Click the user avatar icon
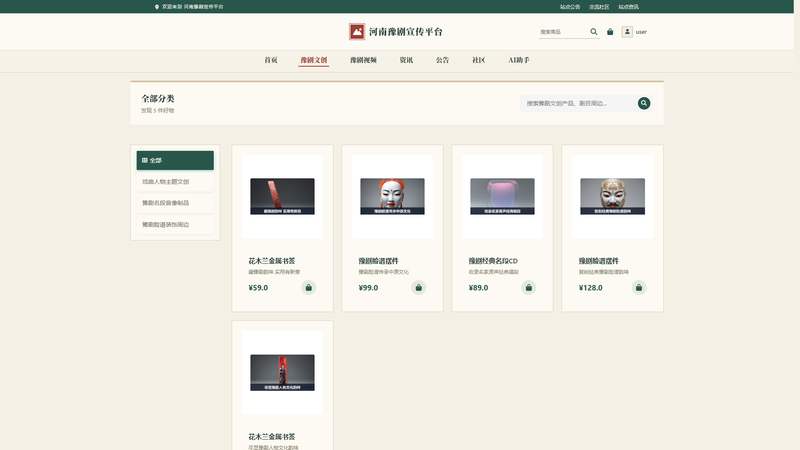 (627, 32)
